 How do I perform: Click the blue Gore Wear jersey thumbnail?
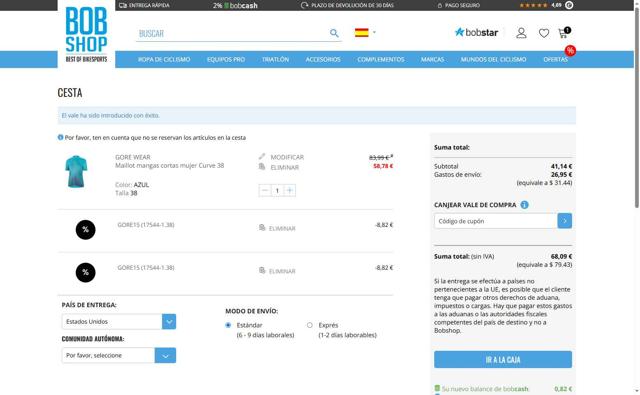pyautogui.click(x=76, y=172)
